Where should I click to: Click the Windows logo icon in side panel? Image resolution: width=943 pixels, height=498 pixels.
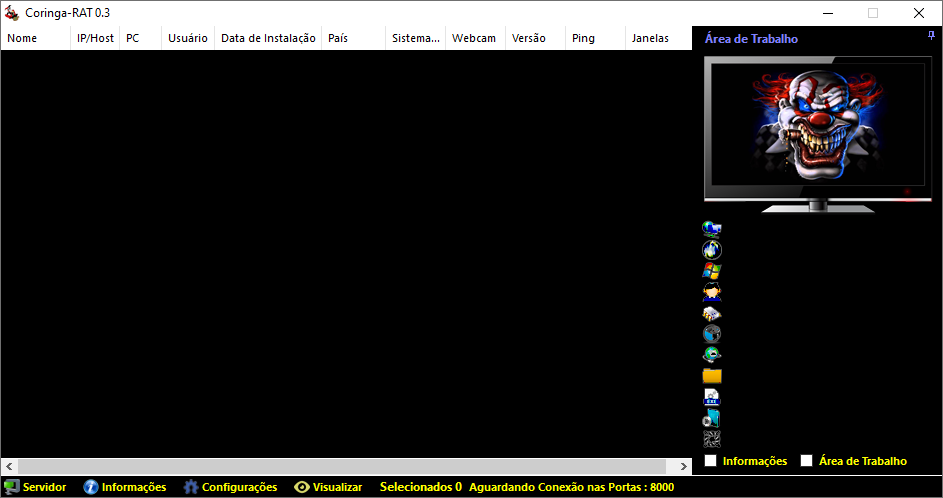coord(712,271)
